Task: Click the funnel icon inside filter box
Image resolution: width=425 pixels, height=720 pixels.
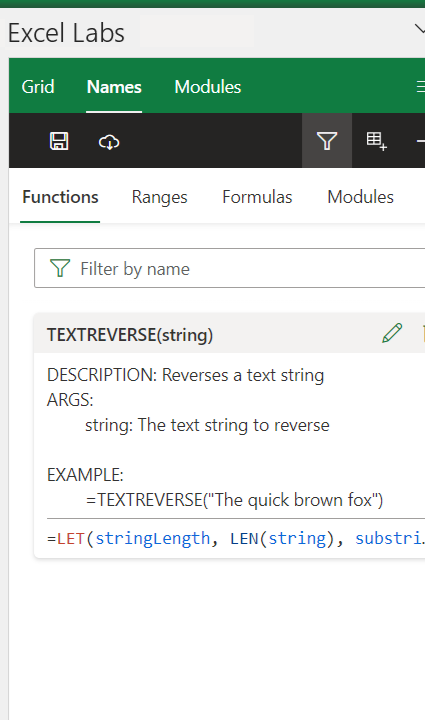Action: 60,268
